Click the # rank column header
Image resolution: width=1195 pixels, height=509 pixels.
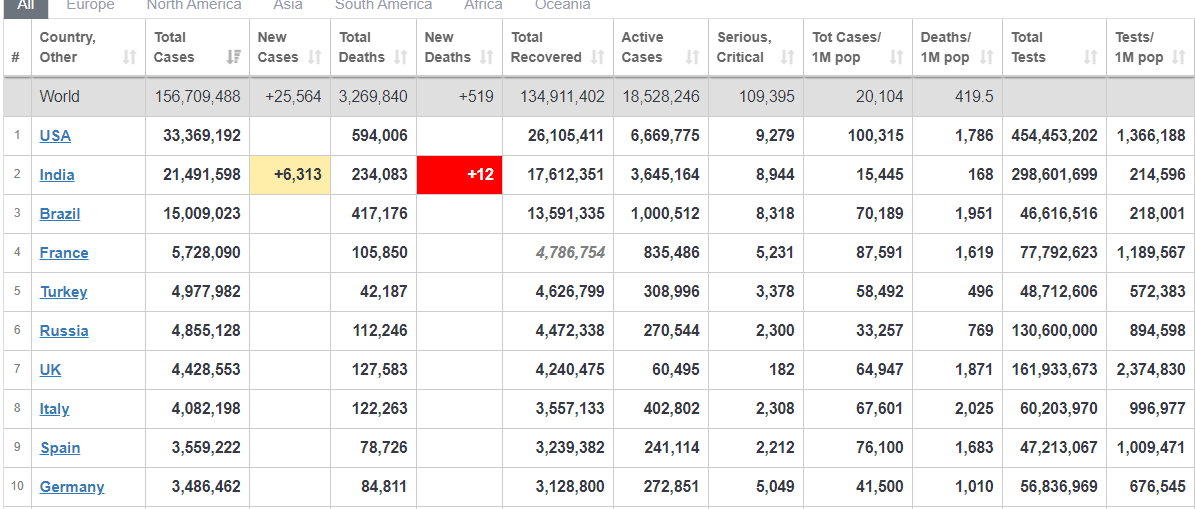click(x=16, y=57)
